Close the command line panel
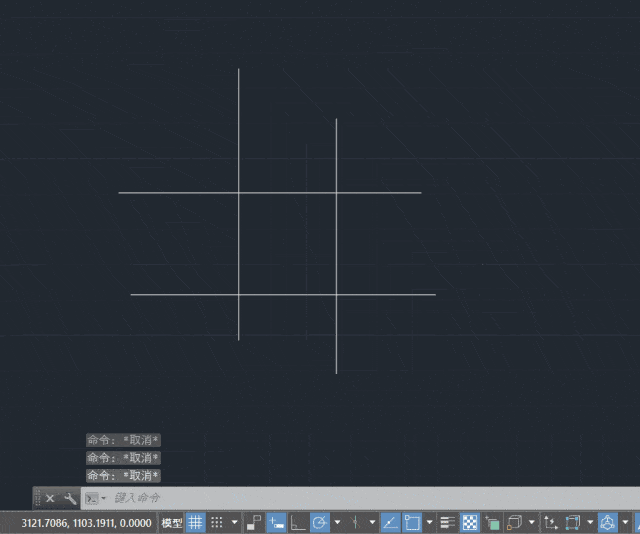640x534 pixels. click(x=50, y=498)
